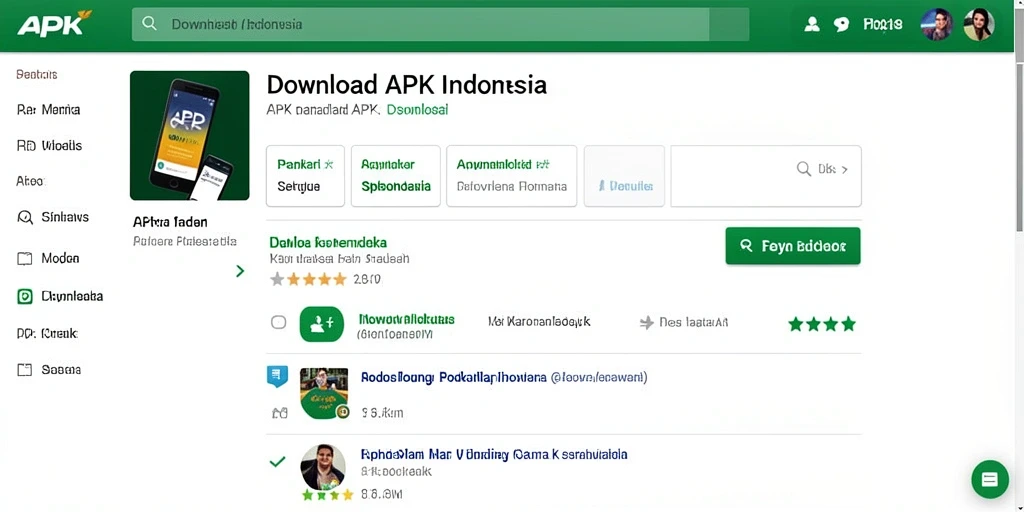Click the green 'Feyn Bddoos' button
Screen dimensions: 1024x512
click(x=793, y=246)
